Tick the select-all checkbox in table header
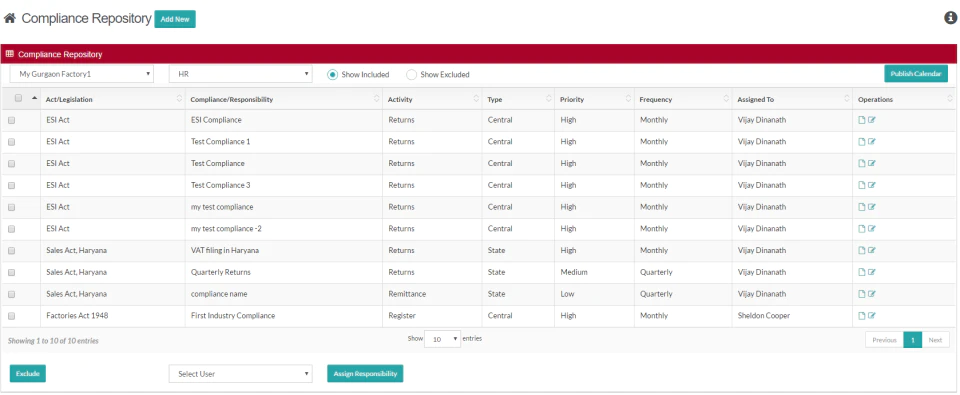This screenshot has height=395, width=960. [x=18, y=99]
